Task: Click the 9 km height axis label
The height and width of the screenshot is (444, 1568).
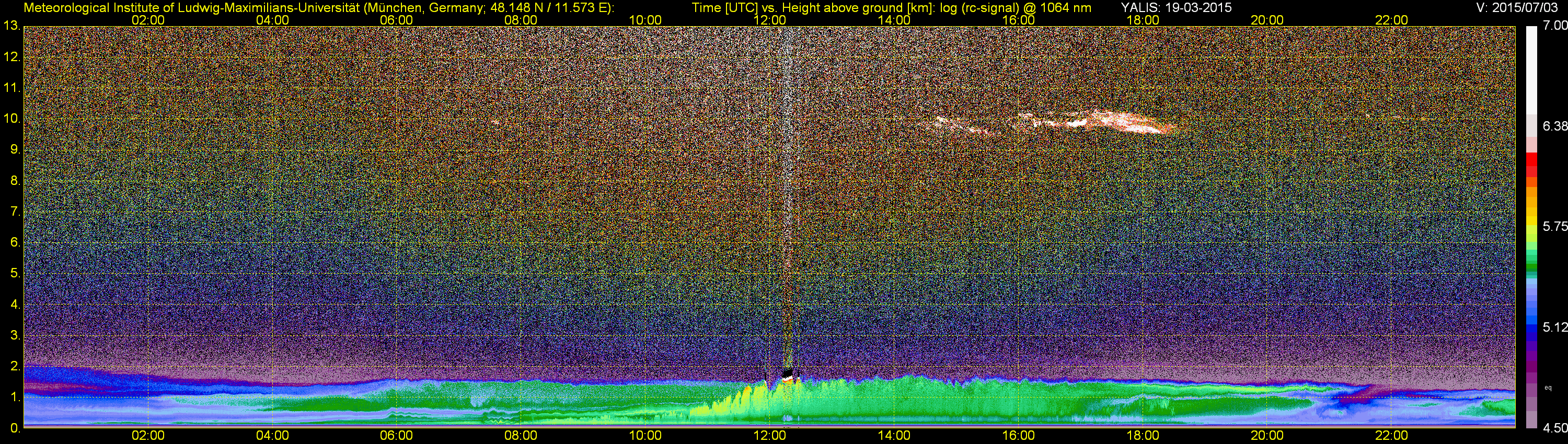Action: coord(15,149)
